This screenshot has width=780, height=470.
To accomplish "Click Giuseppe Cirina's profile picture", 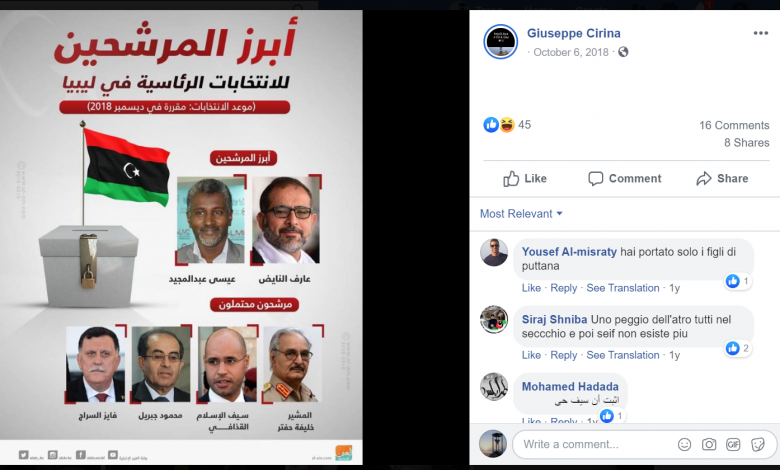I will tap(500, 42).
